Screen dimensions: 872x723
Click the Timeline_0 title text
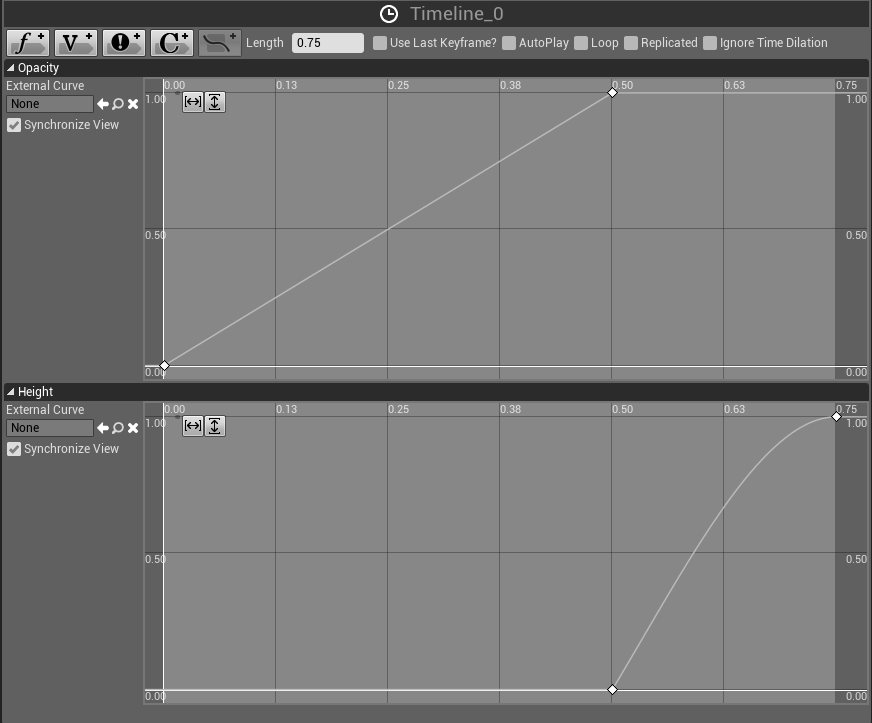[x=457, y=14]
